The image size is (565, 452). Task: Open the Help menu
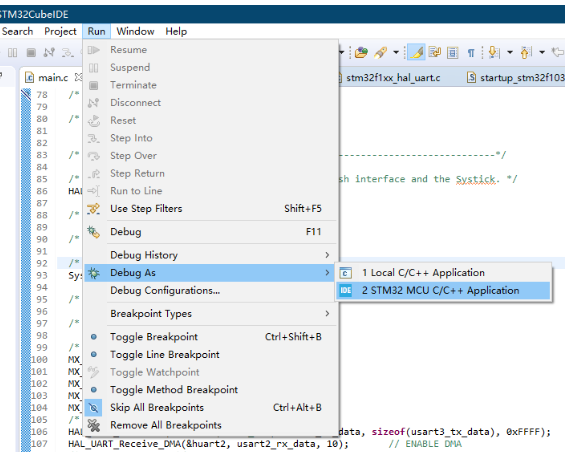tap(176, 31)
